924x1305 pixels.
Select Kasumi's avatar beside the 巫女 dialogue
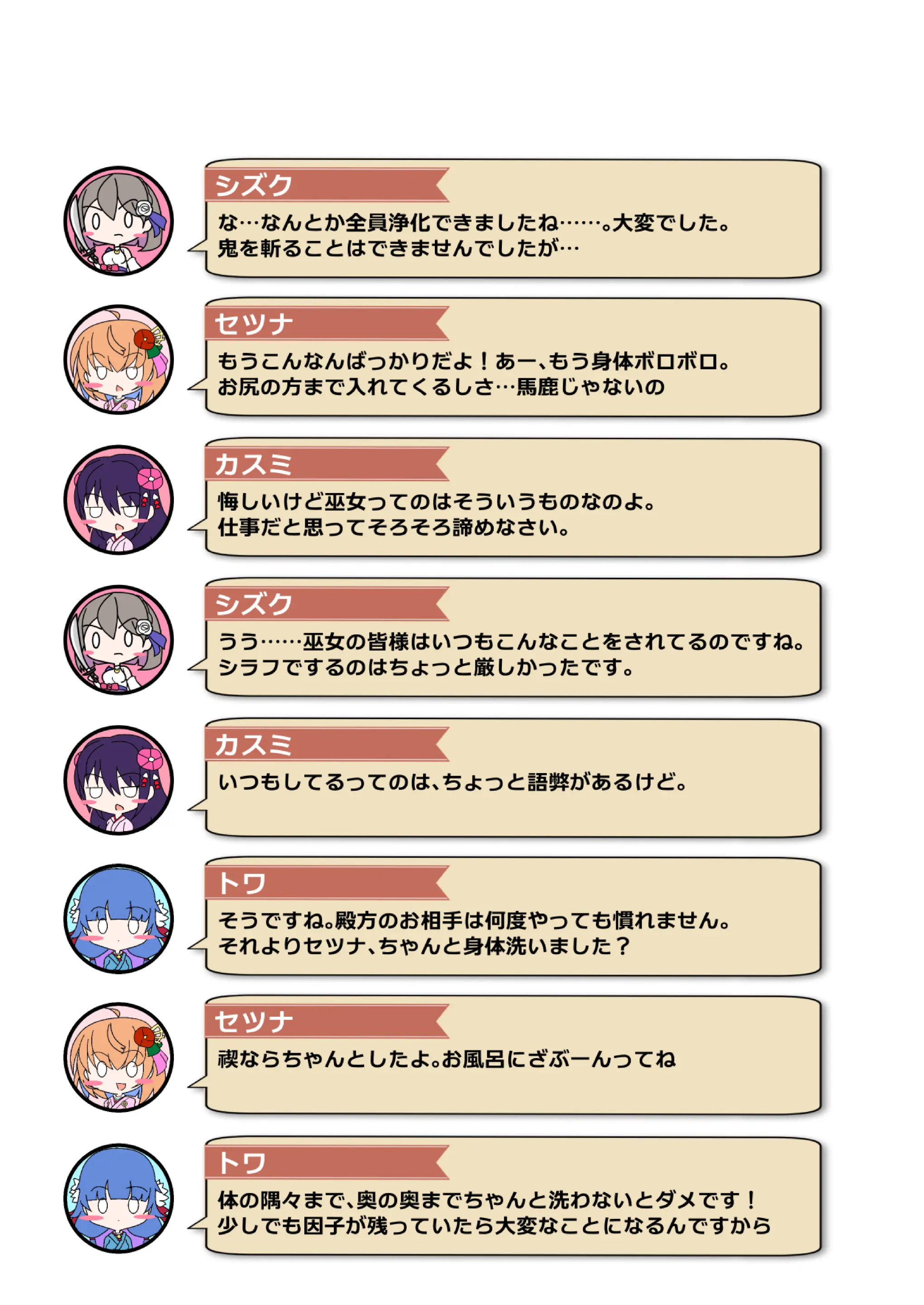tap(118, 500)
